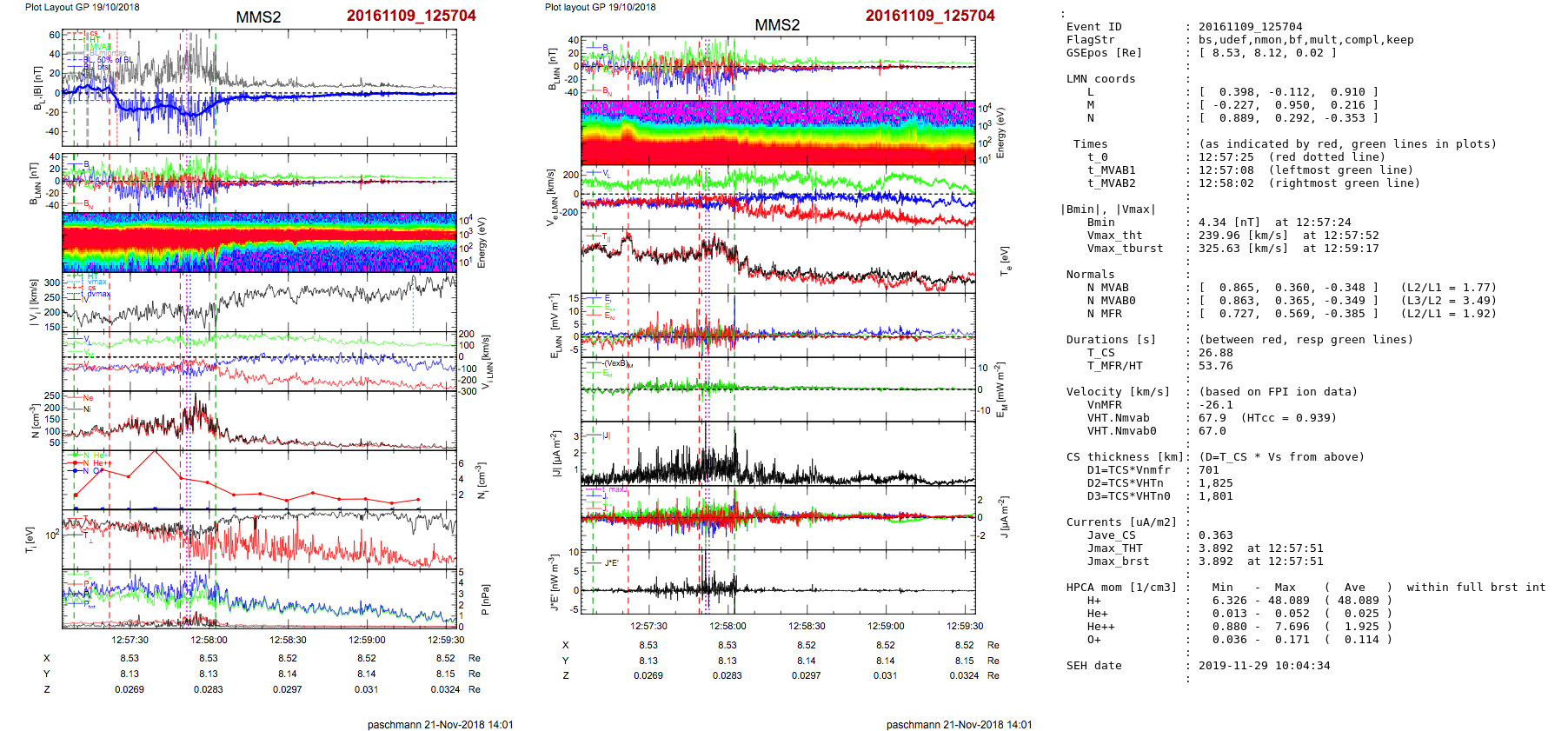Click the LMN coords heading
Screen dimensions: 1568x731
[x=1100, y=79]
